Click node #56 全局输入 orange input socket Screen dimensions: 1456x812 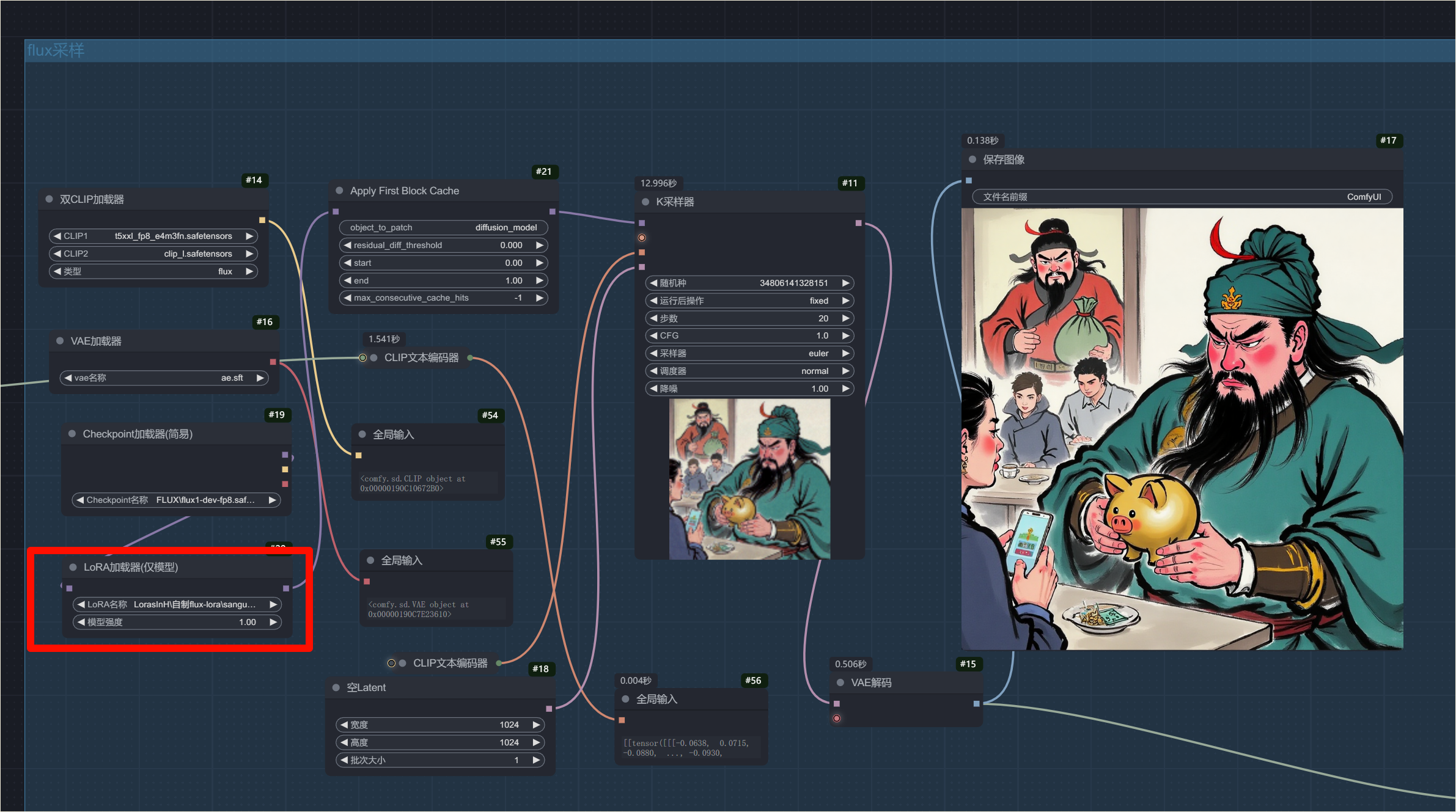[622, 720]
